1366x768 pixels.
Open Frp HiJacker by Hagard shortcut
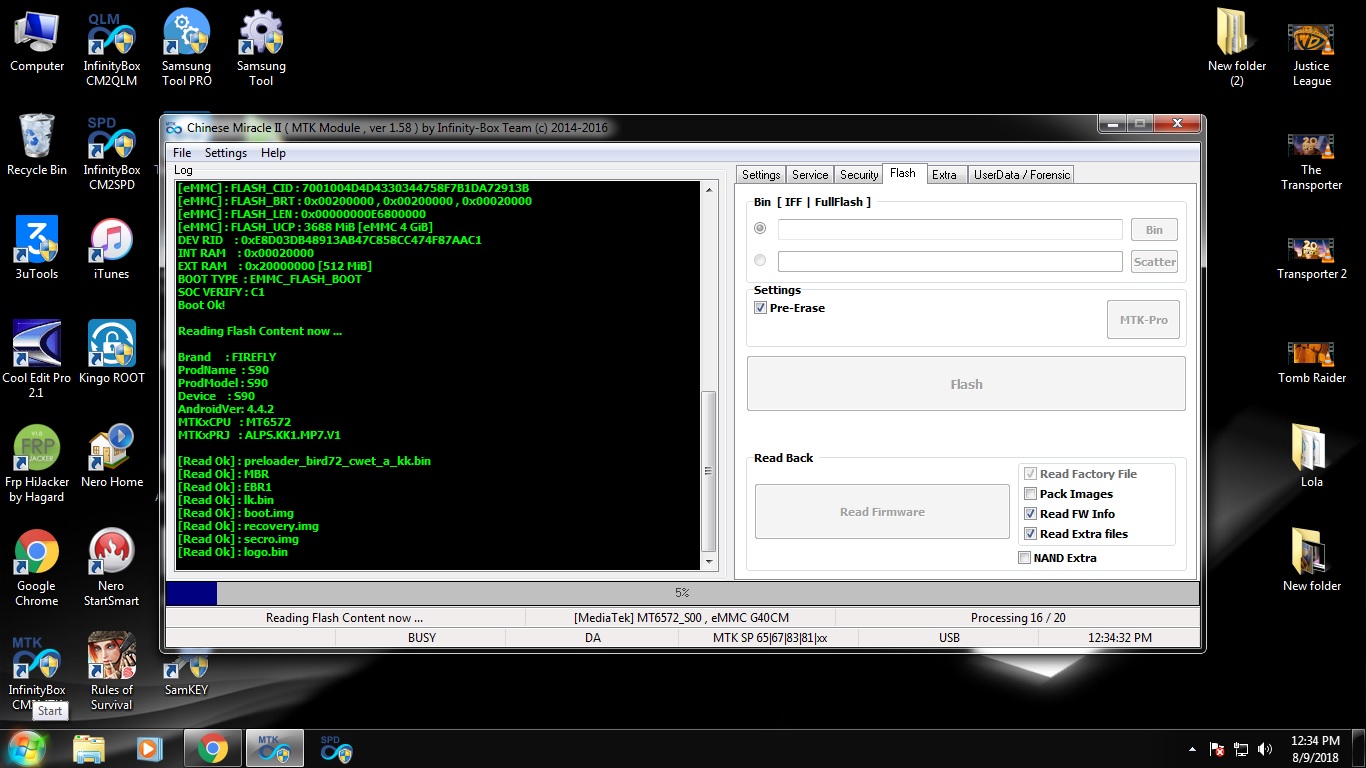point(37,464)
